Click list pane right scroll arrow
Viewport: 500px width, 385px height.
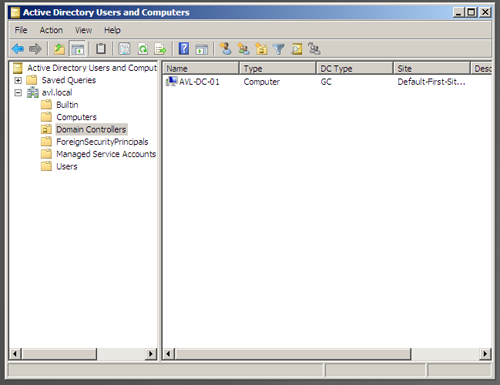coord(485,354)
